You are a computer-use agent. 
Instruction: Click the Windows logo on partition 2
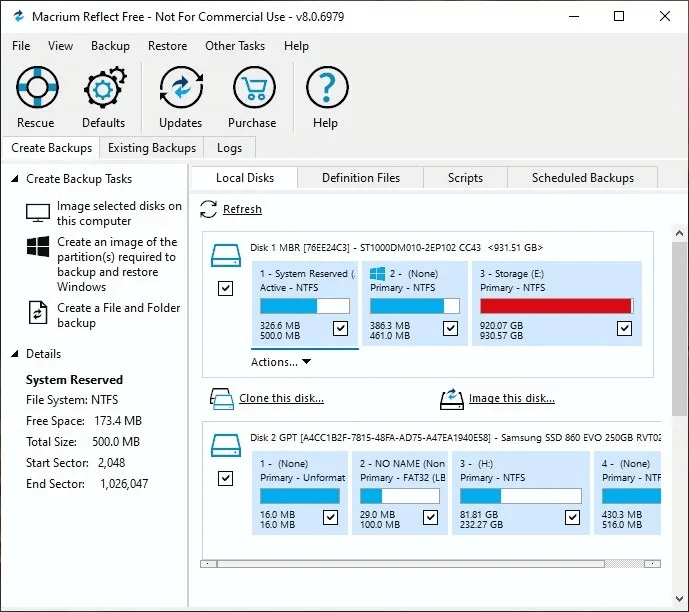[377, 274]
